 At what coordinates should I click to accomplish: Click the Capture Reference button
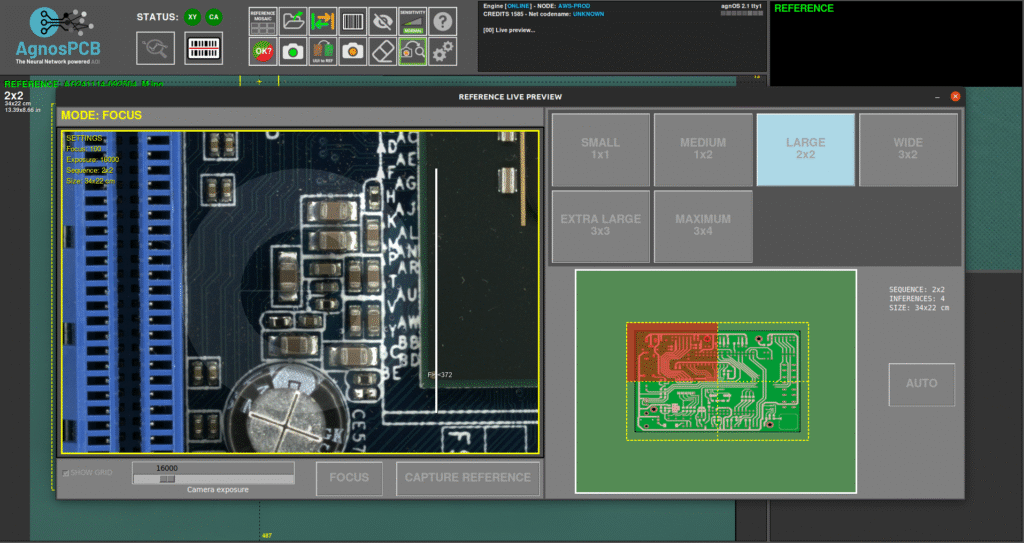click(468, 478)
